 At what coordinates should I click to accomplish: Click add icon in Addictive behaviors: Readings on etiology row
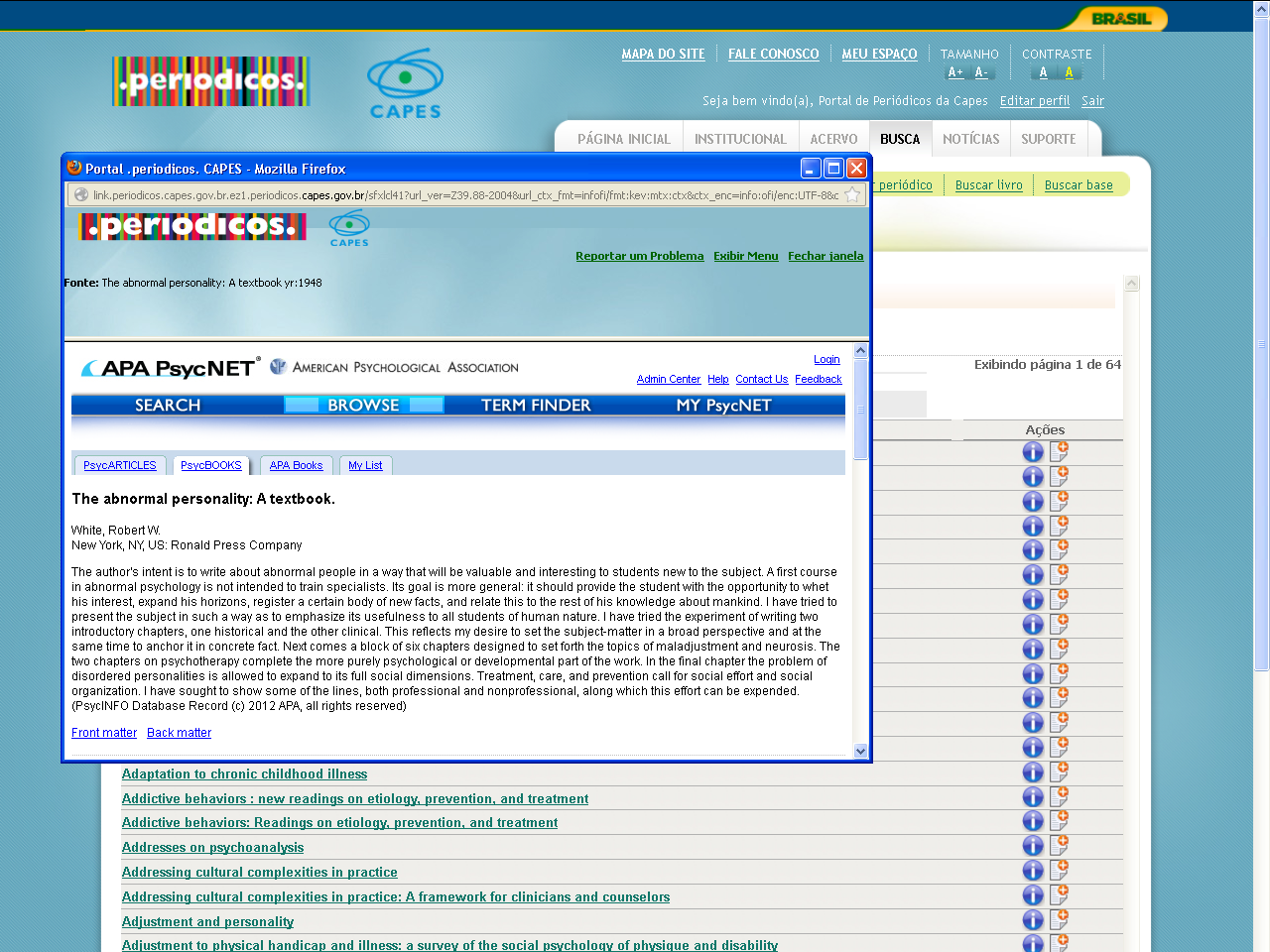[x=1059, y=820]
